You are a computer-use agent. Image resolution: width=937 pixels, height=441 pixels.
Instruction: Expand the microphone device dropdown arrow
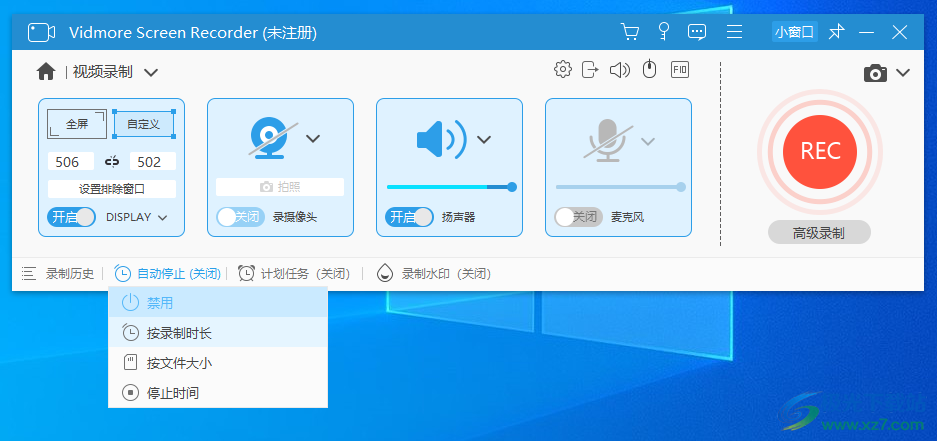click(x=648, y=142)
